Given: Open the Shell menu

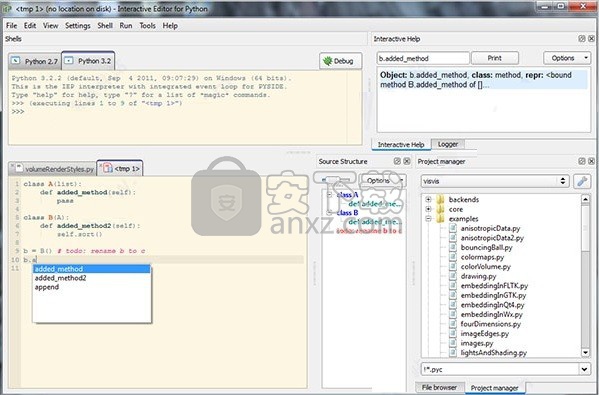Looking at the screenshot, I should 105,26.
